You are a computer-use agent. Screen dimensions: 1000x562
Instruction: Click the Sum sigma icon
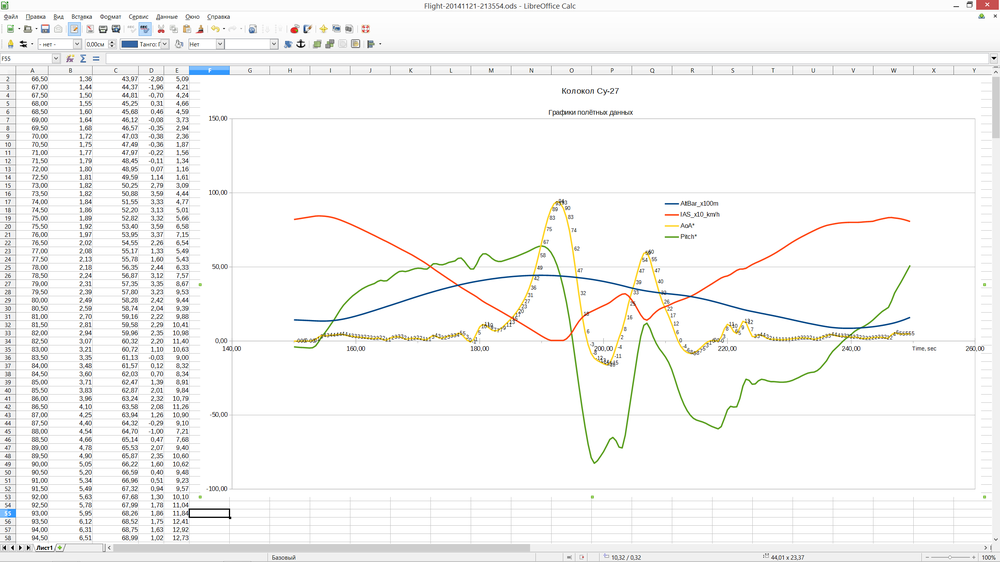click(83, 59)
